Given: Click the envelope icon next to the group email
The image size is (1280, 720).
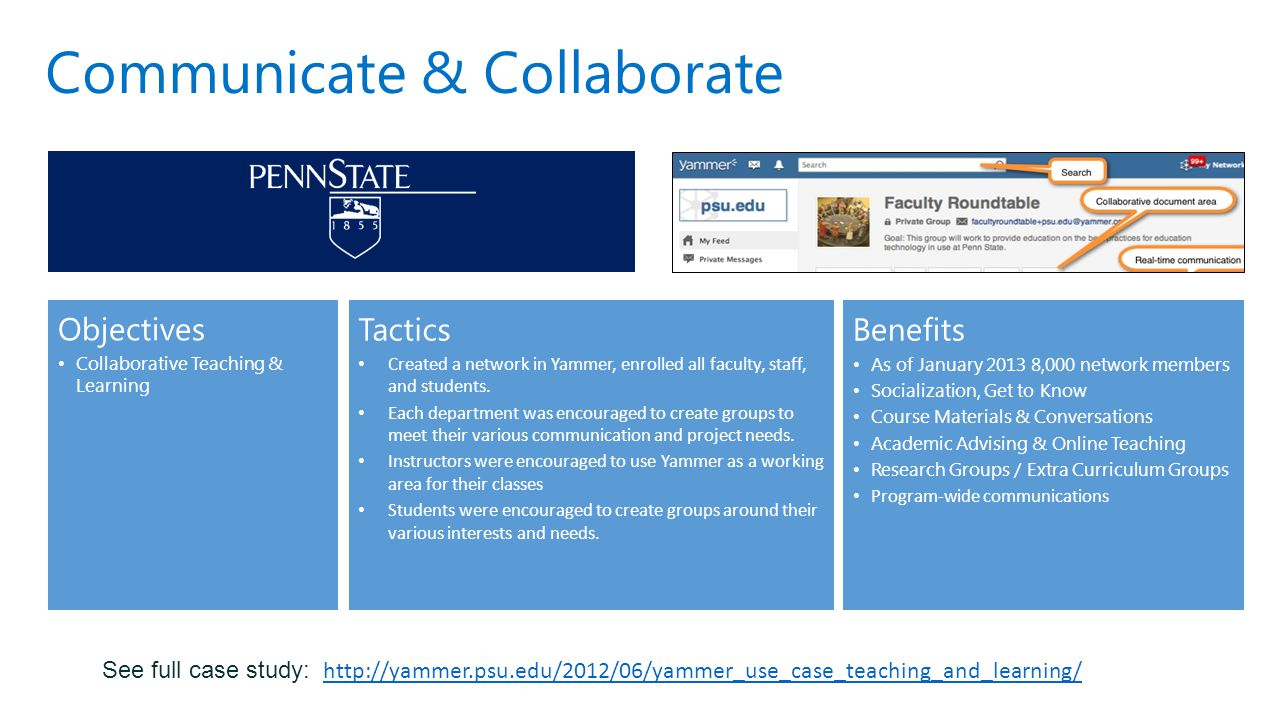Looking at the screenshot, I should 962,221.
